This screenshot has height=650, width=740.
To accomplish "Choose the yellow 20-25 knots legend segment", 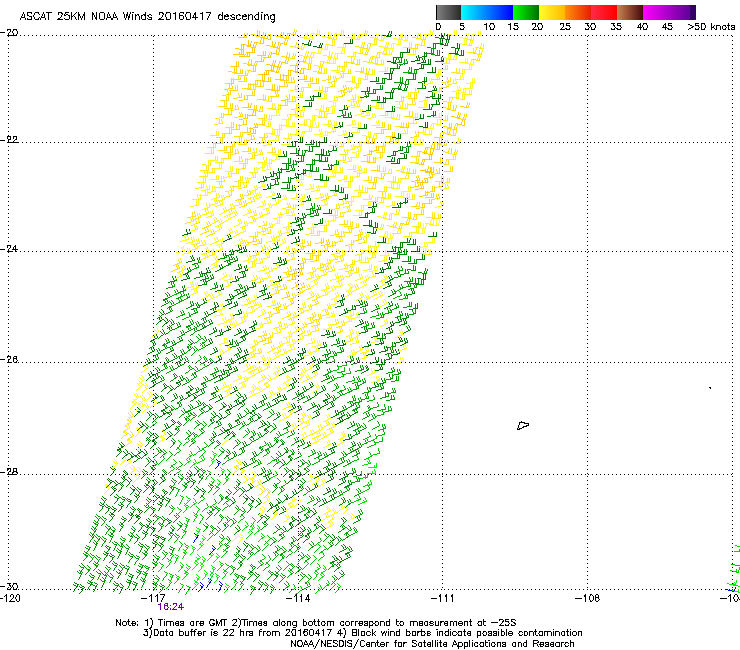I will [x=552, y=12].
